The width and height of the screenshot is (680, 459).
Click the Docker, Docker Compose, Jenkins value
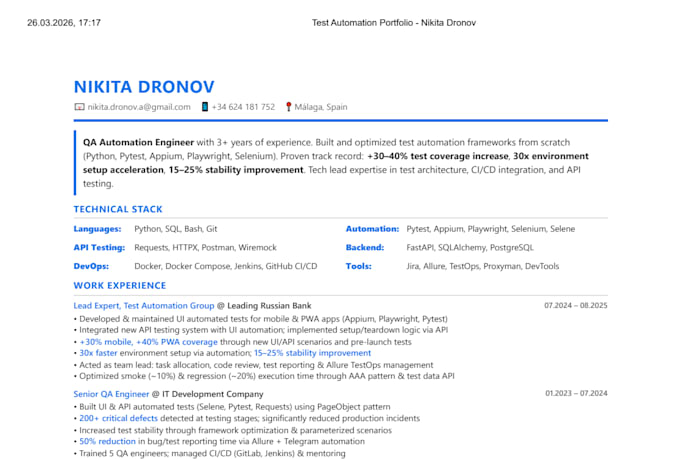226,266
